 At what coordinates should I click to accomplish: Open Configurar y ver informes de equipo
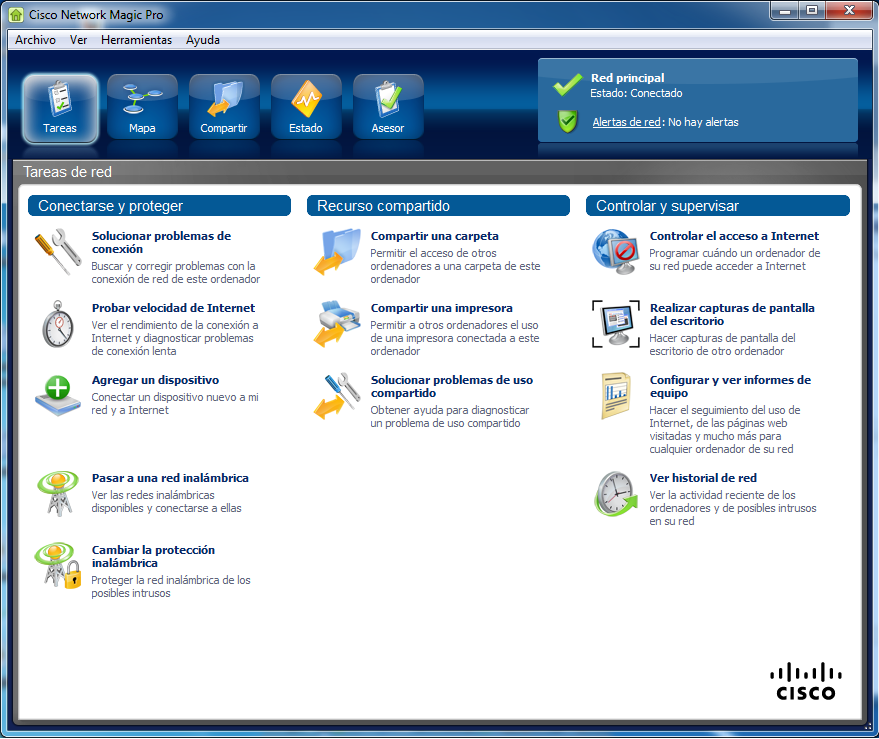[x=730, y=386]
